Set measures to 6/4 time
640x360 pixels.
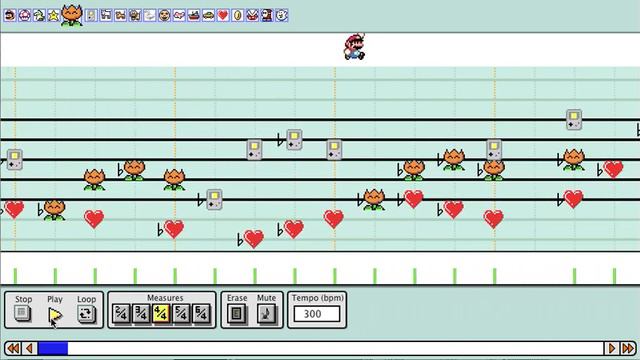pos(201,314)
